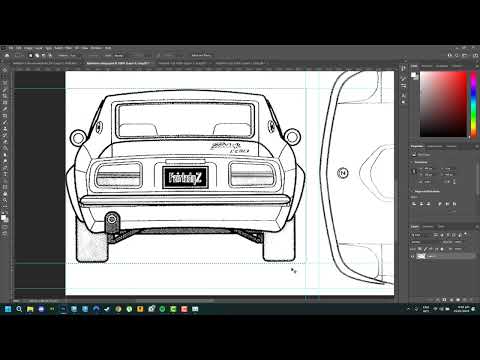The width and height of the screenshot is (480, 360).
Task: Open File Explorer from the taskbar
Action: coord(30,309)
